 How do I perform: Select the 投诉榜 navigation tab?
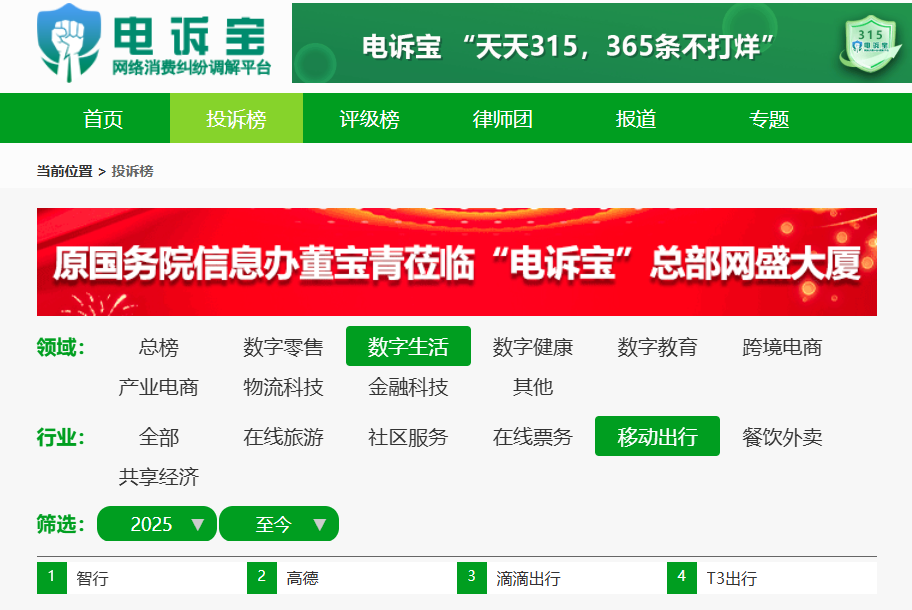click(x=236, y=119)
